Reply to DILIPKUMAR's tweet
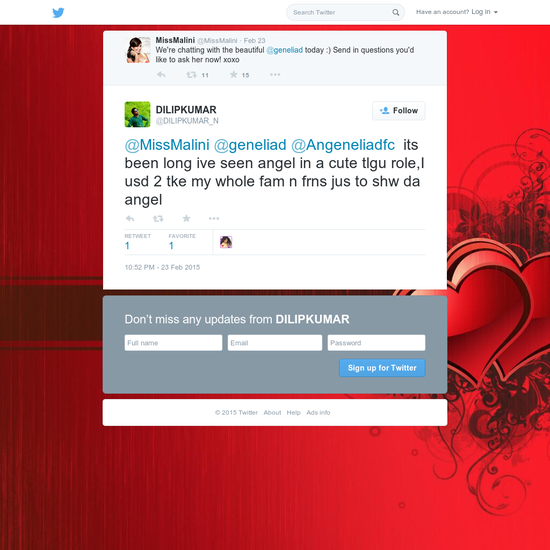The height and width of the screenshot is (550, 550). pyautogui.click(x=130, y=219)
